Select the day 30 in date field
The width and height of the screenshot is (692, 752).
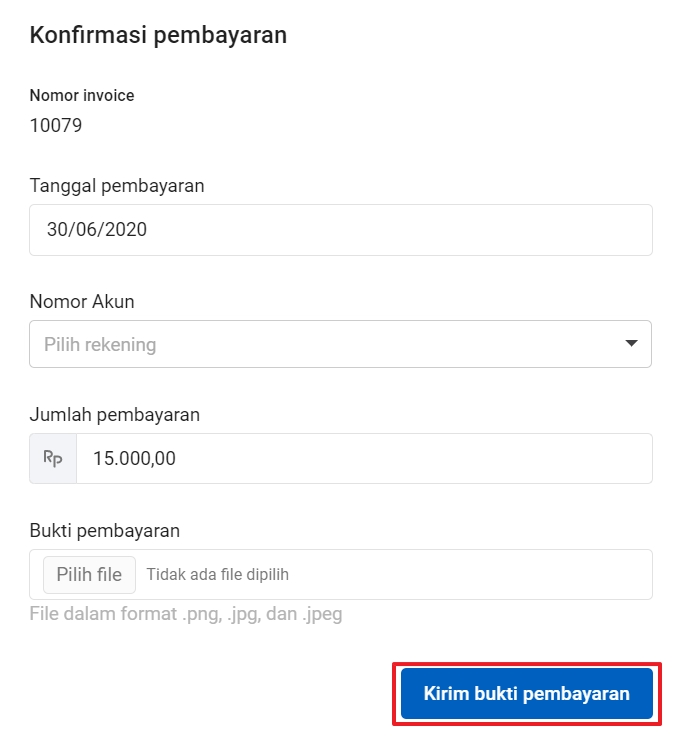(x=56, y=230)
